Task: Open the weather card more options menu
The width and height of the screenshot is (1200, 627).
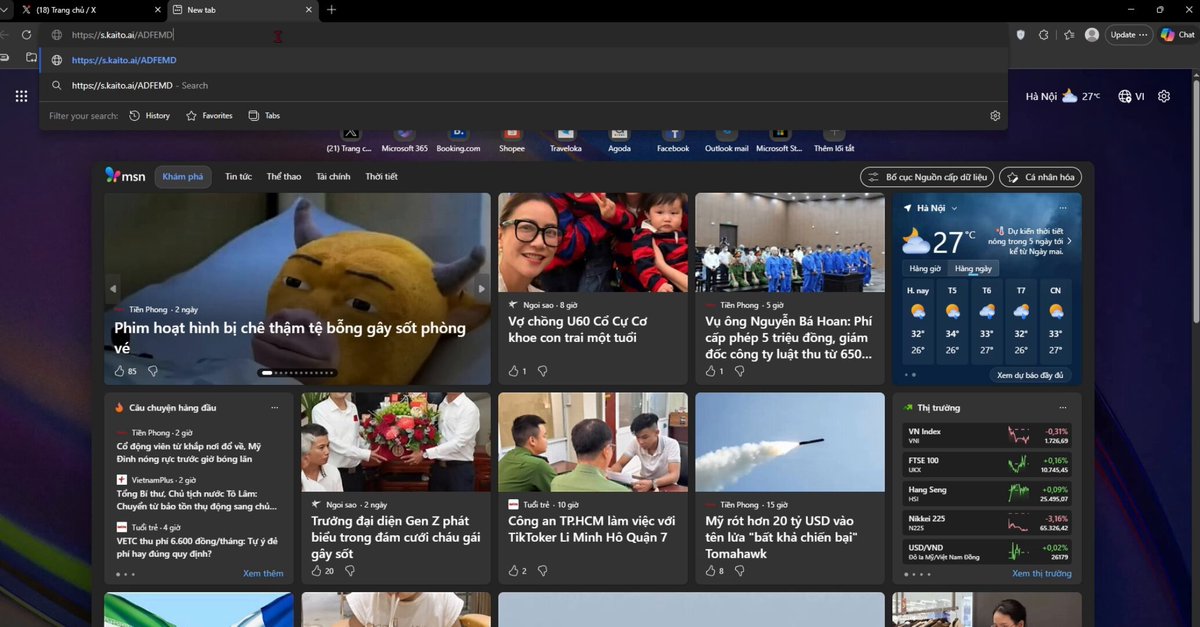Action: [1063, 208]
